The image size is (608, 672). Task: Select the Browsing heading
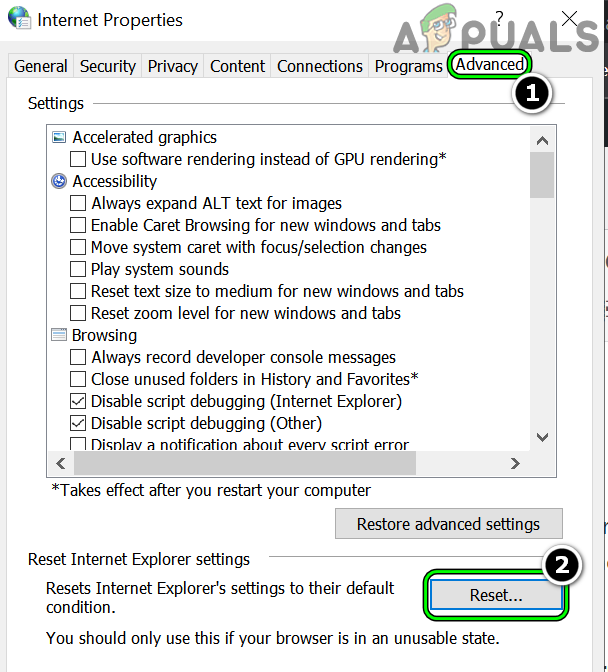105,335
